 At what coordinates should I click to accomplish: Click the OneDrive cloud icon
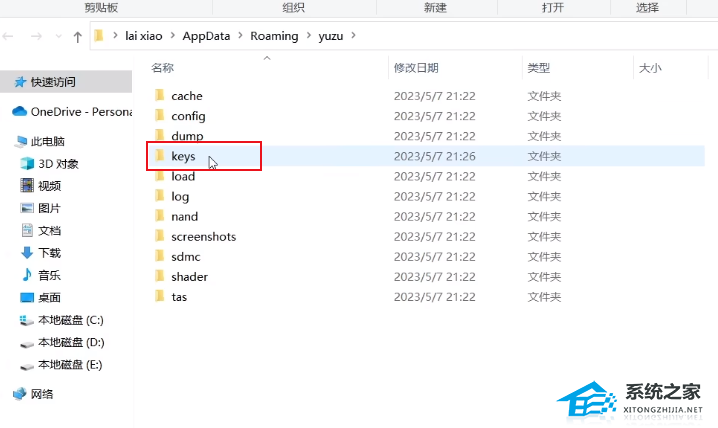[19, 111]
